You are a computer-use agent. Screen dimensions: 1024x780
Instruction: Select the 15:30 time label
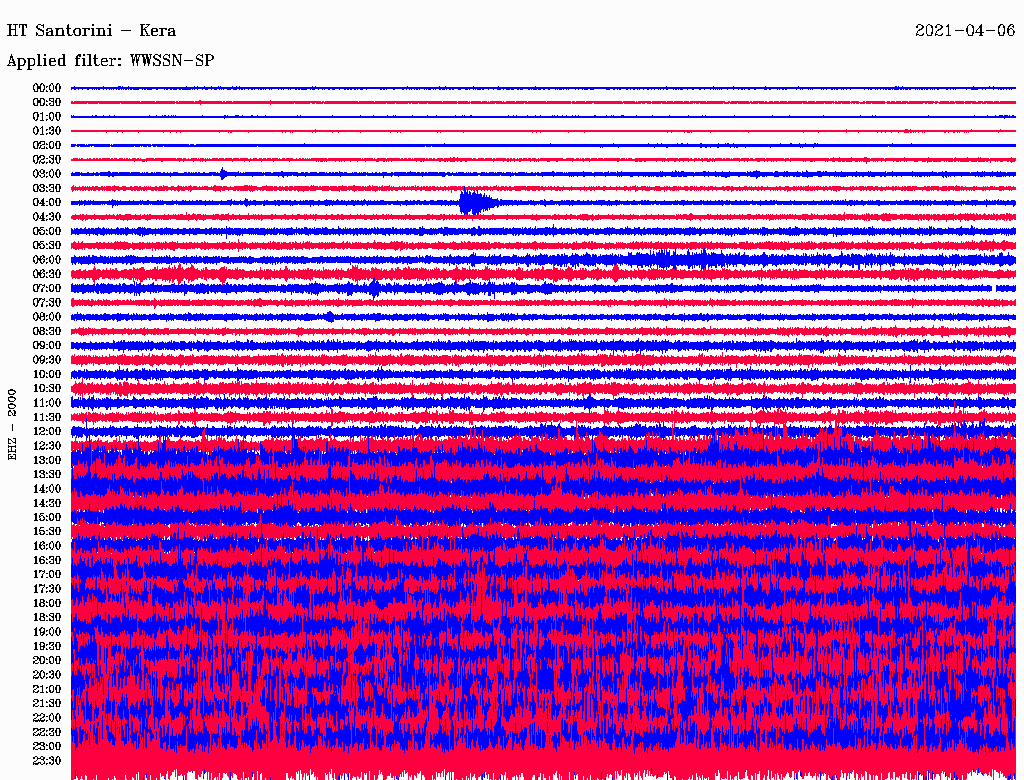[x=47, y=532]
